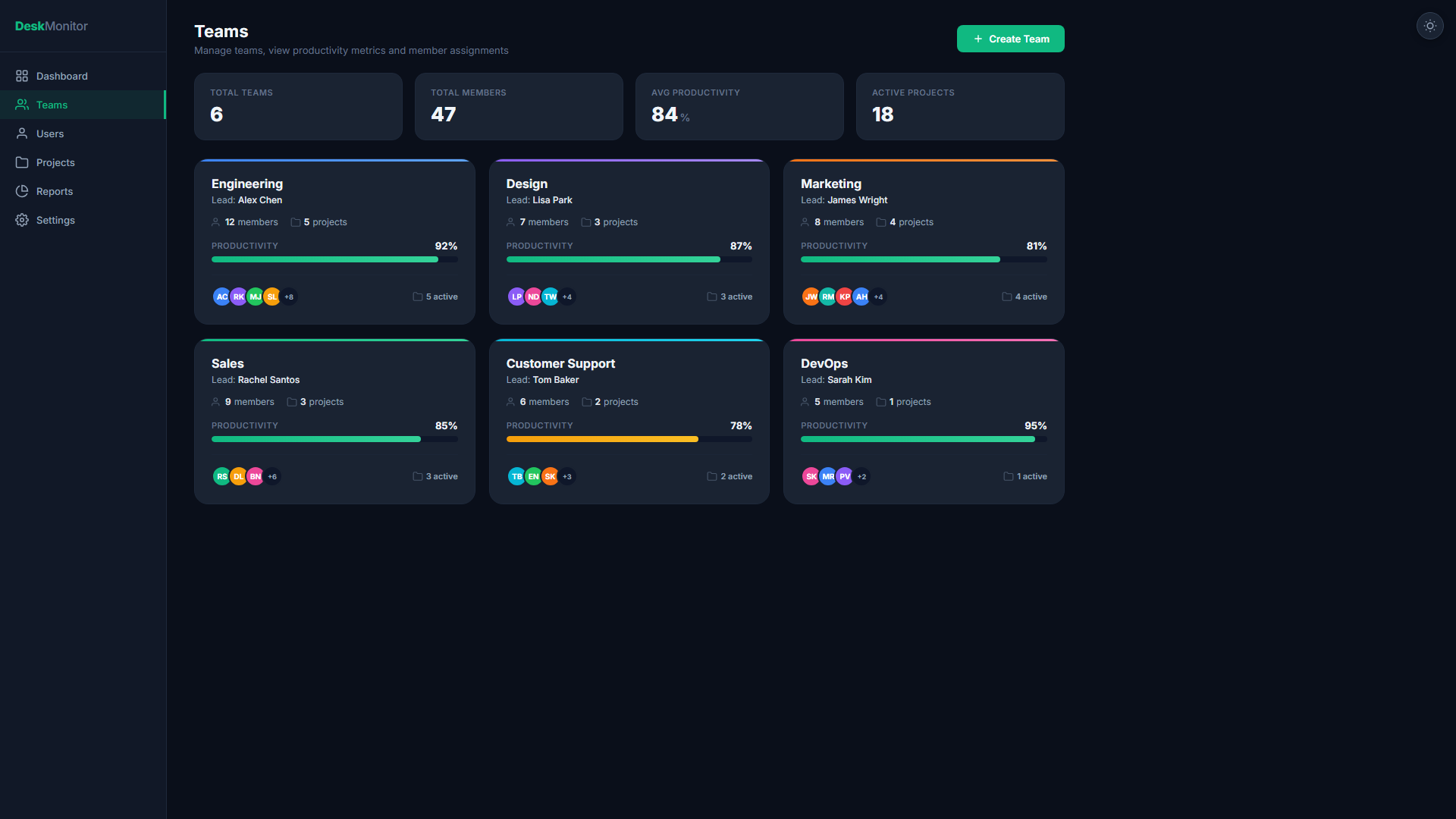Click the AC avatar on Engineering card
Viewport: 1456px width, 819px height.
tap(221, 297)
